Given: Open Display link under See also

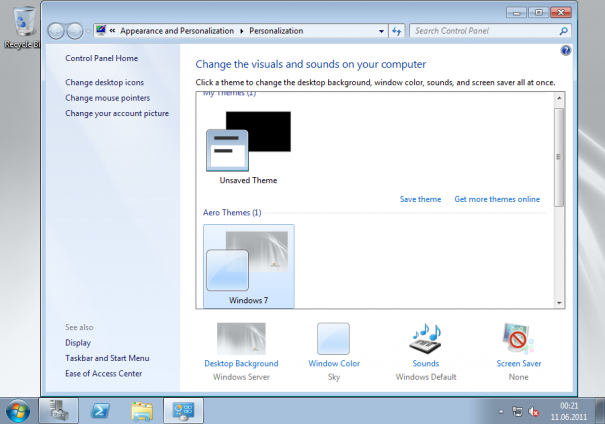Looking at the screenshot, I should [78, 343].
